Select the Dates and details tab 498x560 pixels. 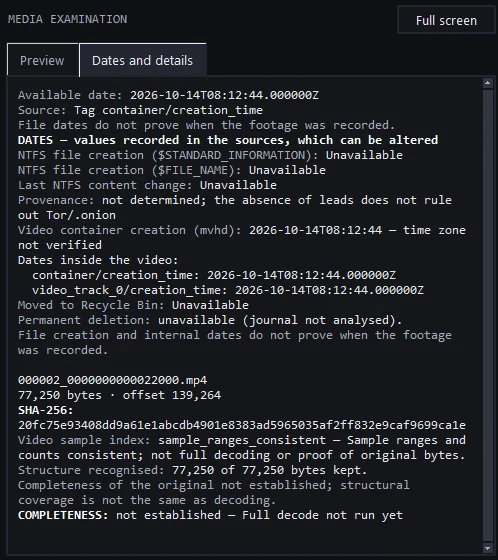[x=143, y=60]
